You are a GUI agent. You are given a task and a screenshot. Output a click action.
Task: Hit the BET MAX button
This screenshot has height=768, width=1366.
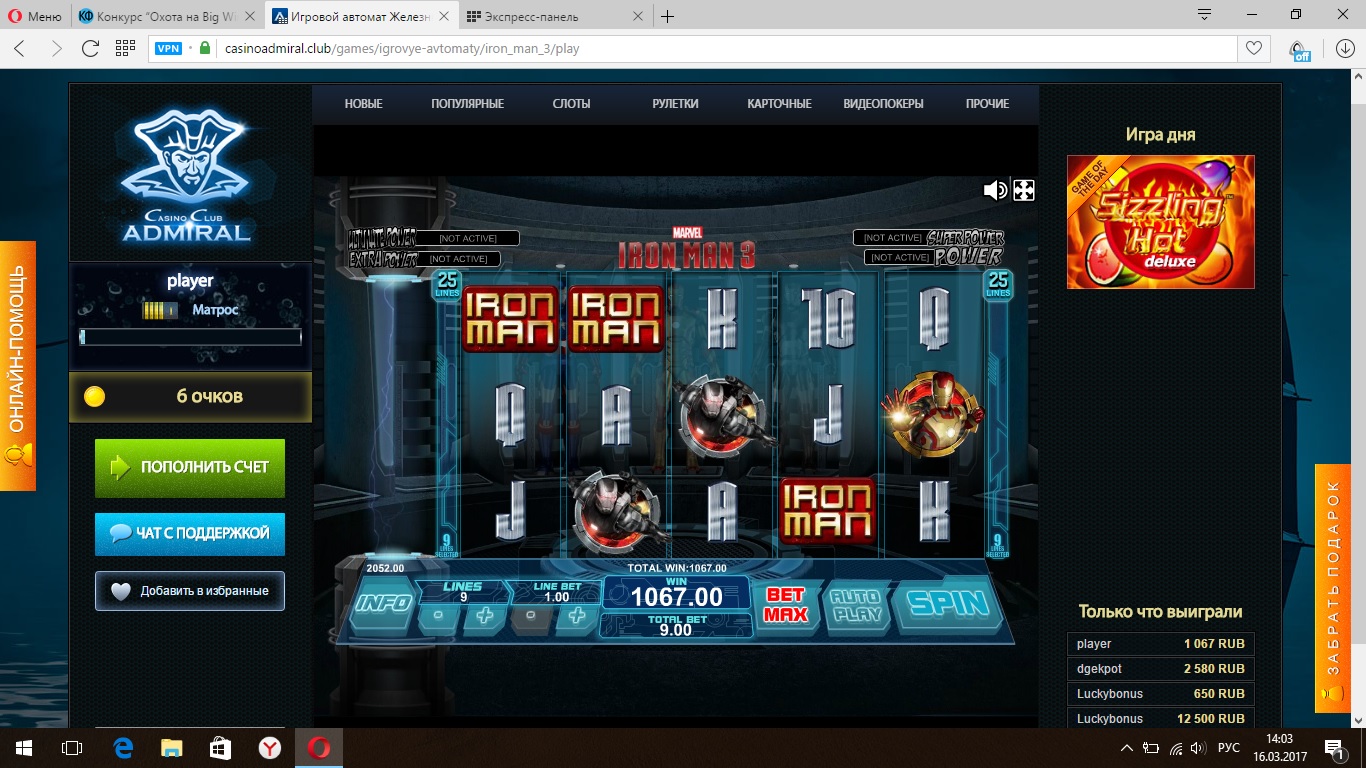click(x=785, y=604)
